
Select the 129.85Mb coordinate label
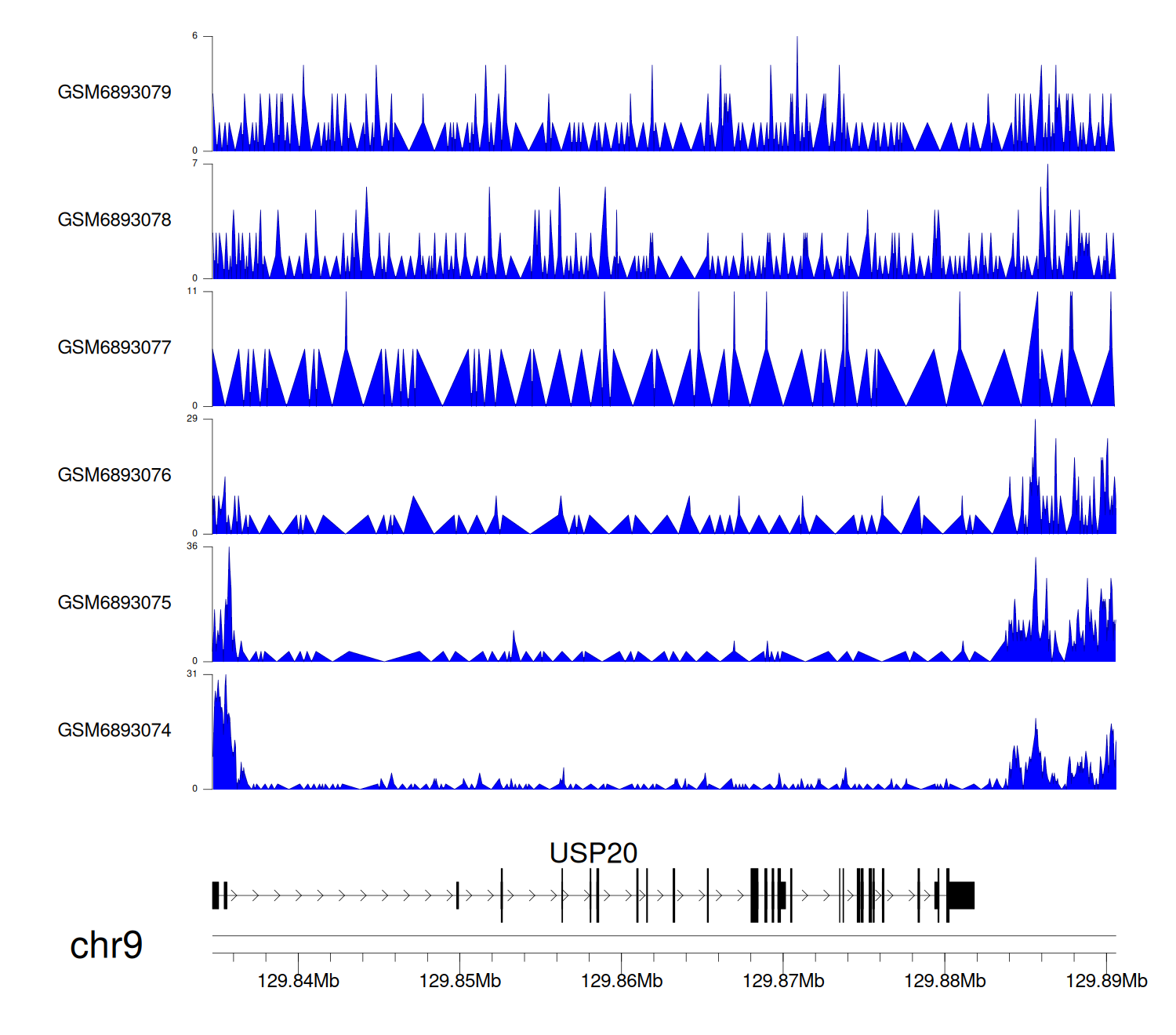click(x=459, y=981)
